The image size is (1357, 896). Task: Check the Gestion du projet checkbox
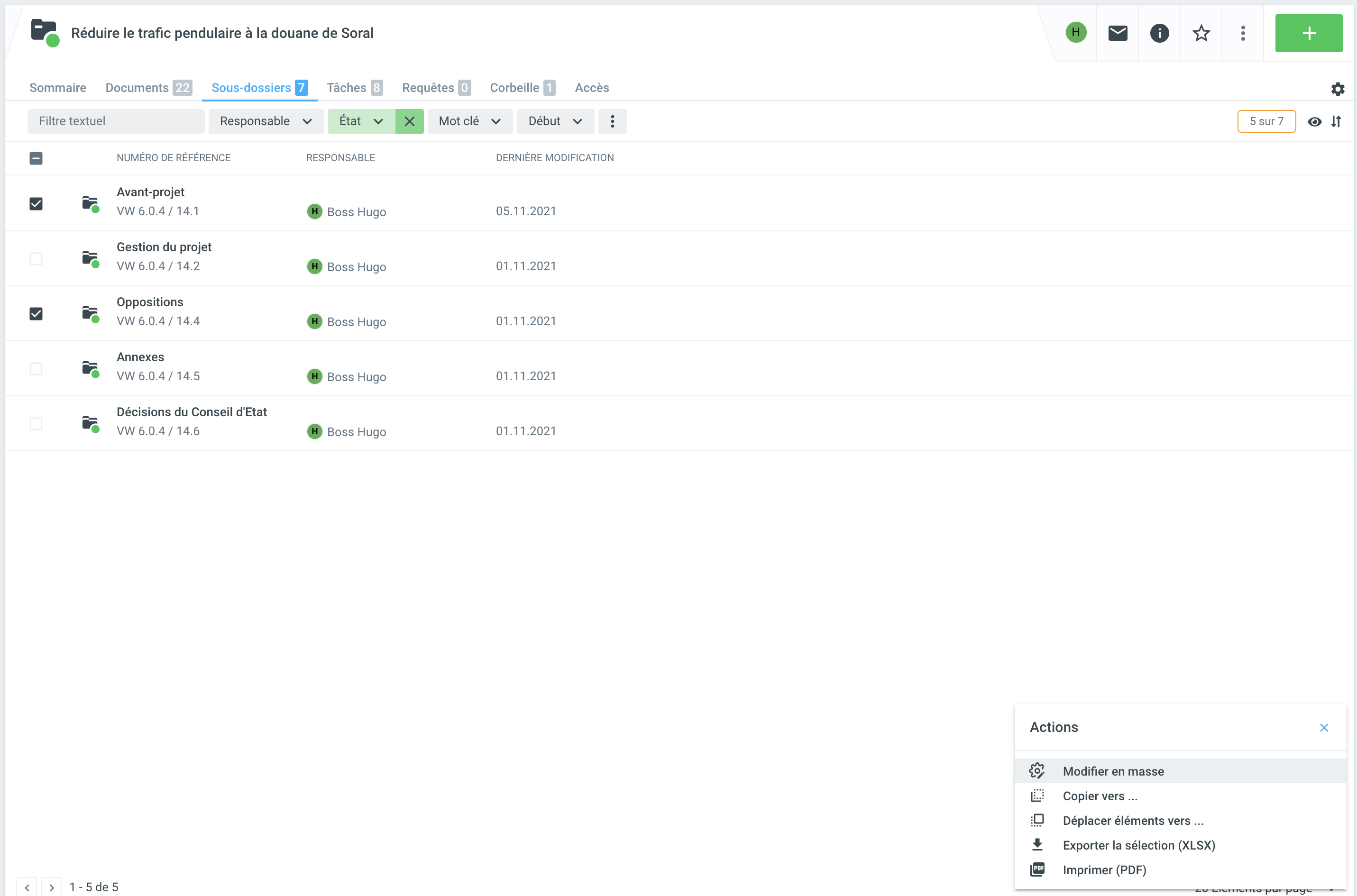(36, 259)
